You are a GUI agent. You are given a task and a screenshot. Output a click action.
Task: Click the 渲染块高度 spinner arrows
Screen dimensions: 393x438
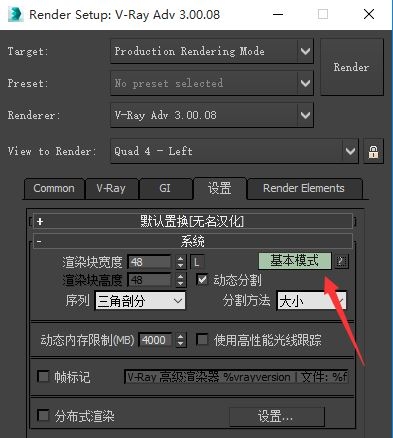click(180, 280)
